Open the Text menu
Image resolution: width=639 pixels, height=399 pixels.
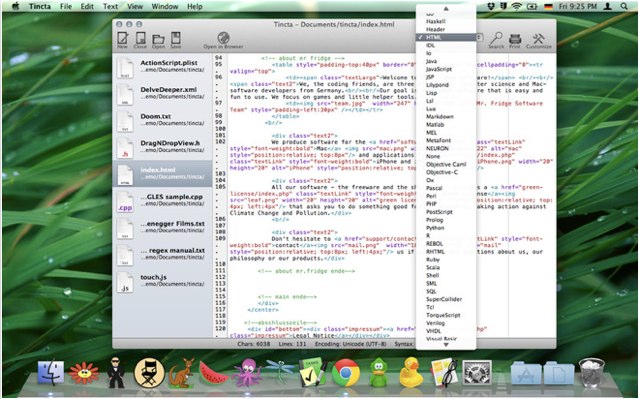[110, 7]
